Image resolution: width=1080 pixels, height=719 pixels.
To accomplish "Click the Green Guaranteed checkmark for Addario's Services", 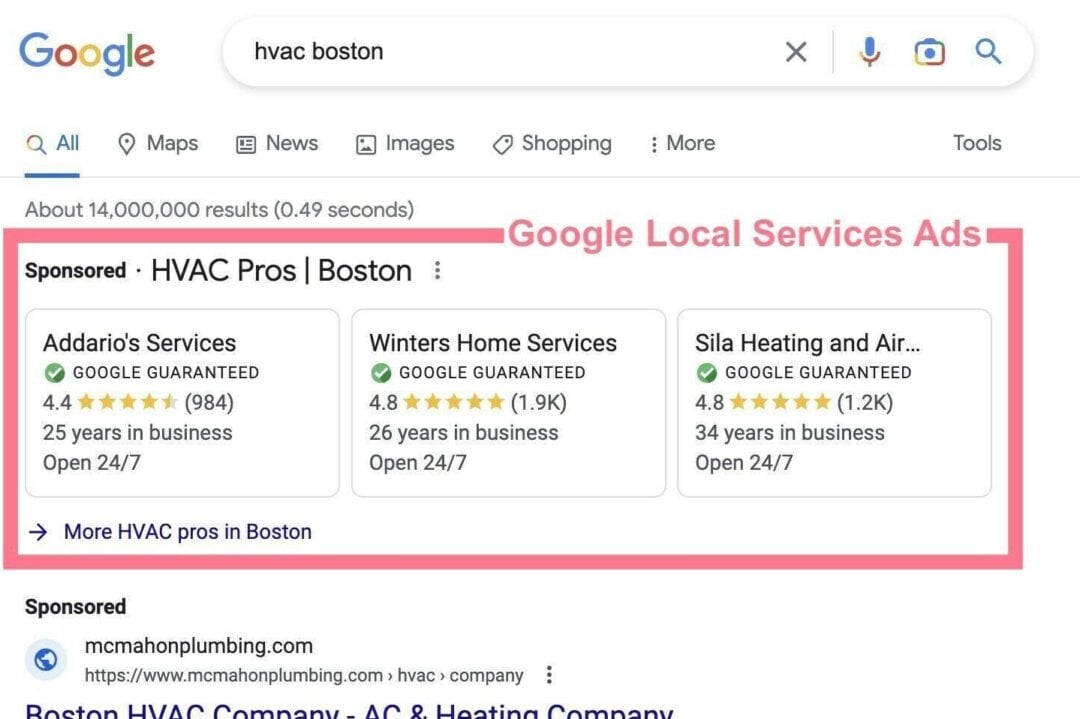I will click(54, 372).
